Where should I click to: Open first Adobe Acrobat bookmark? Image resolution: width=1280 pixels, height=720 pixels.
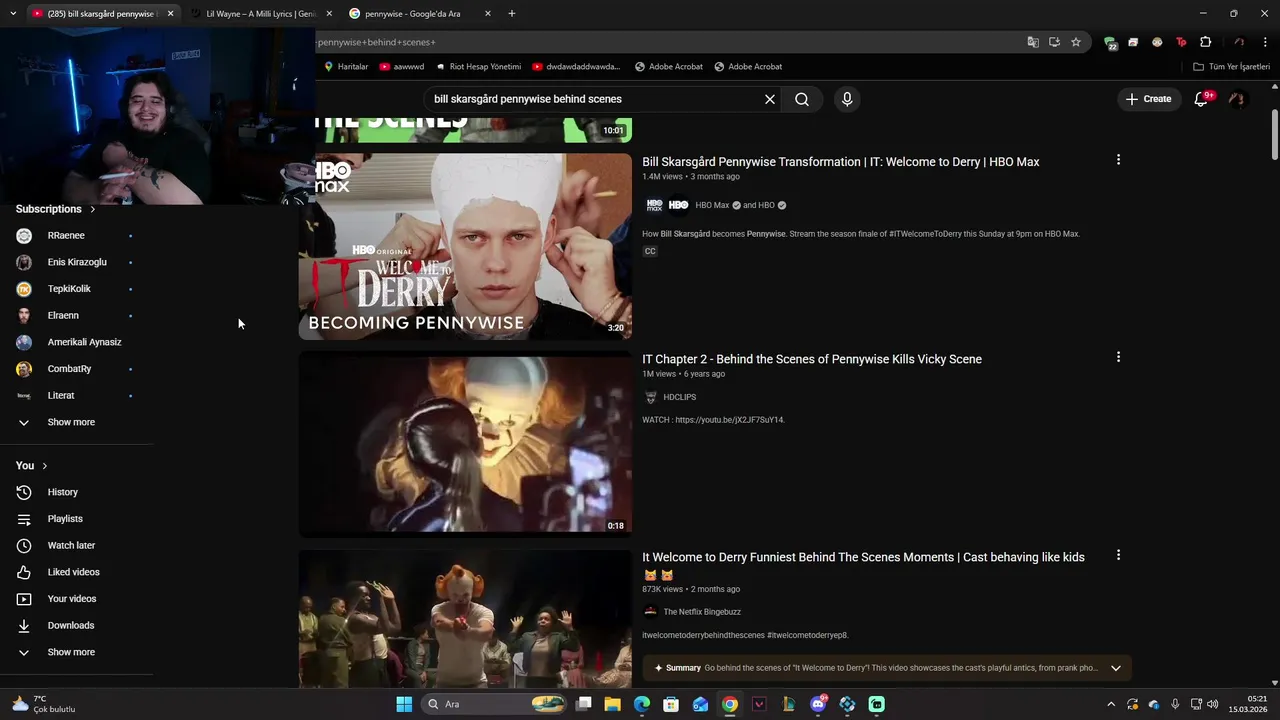tap(668, 67)
